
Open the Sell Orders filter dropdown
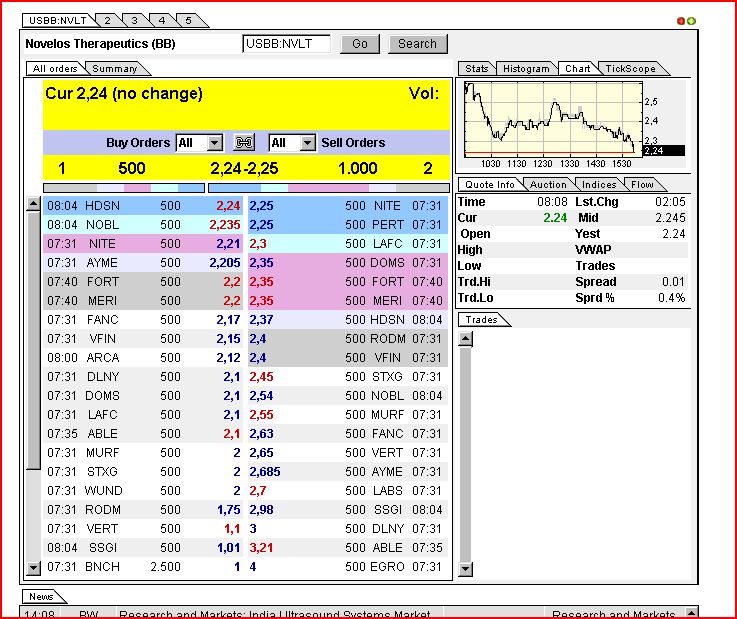[307, 143]
